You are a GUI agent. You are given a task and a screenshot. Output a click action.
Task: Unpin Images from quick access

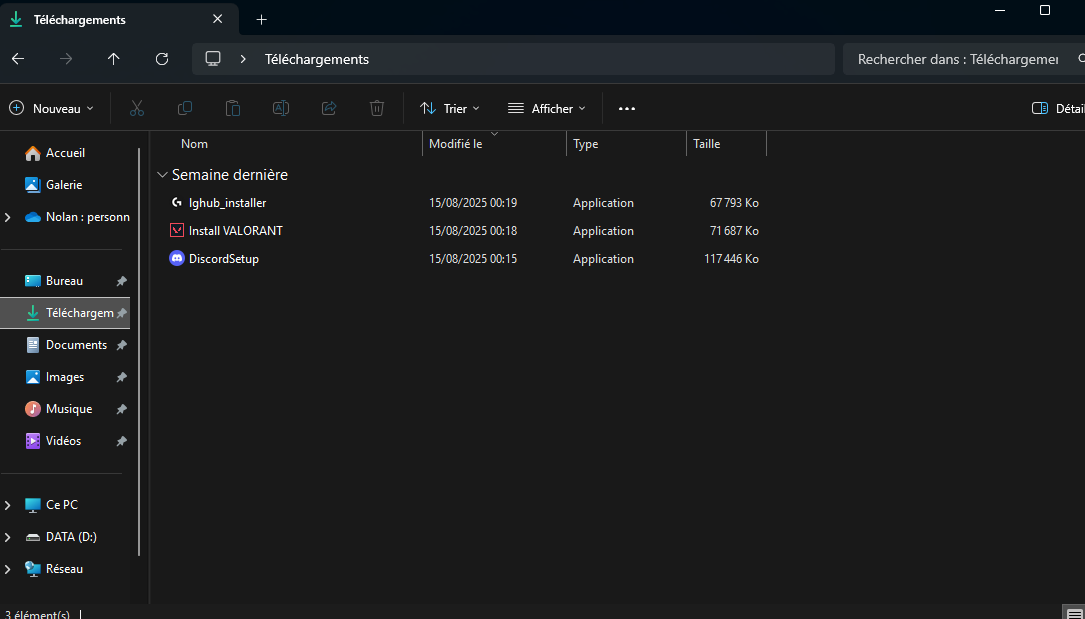click(122, 378)
